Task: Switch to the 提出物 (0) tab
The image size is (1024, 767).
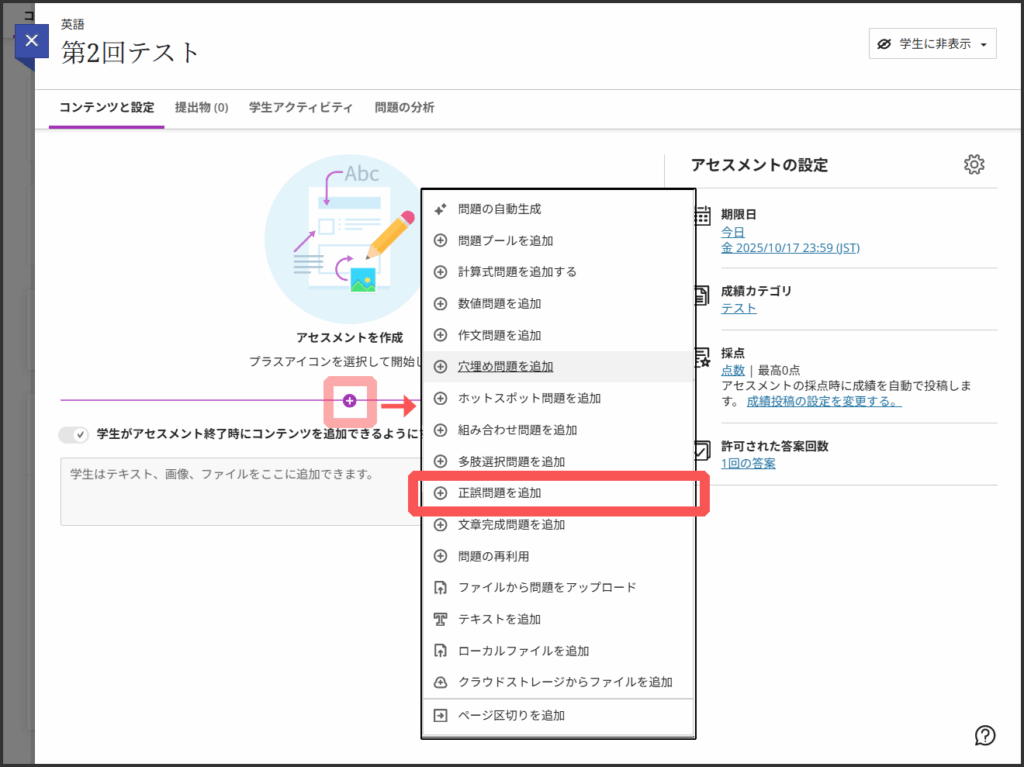Action: click(201, 108)
